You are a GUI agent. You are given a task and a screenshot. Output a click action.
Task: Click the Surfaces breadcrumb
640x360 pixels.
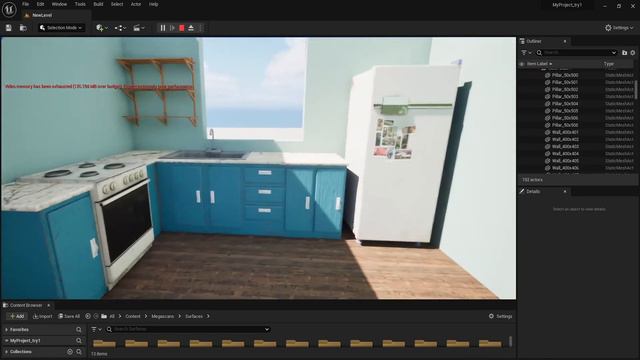pyautogui.click(x=194, y=316)
